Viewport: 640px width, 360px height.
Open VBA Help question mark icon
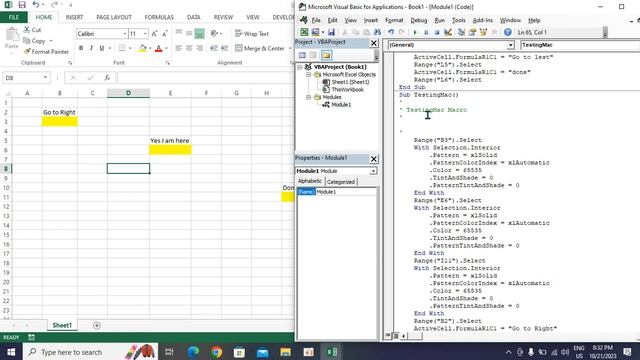(507, 32)
